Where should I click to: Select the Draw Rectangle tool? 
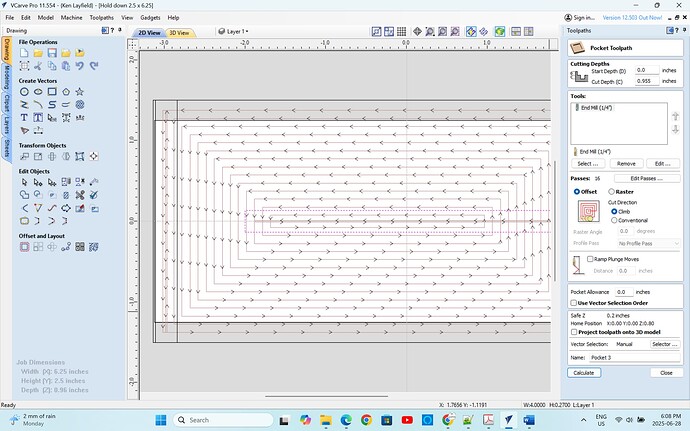[52, 92]
